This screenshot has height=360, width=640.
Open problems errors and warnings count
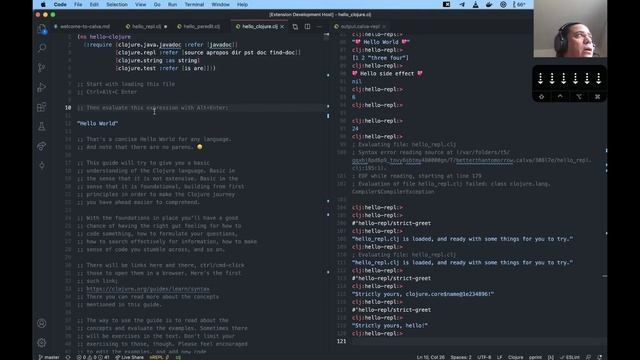click(x=93, y=357)
